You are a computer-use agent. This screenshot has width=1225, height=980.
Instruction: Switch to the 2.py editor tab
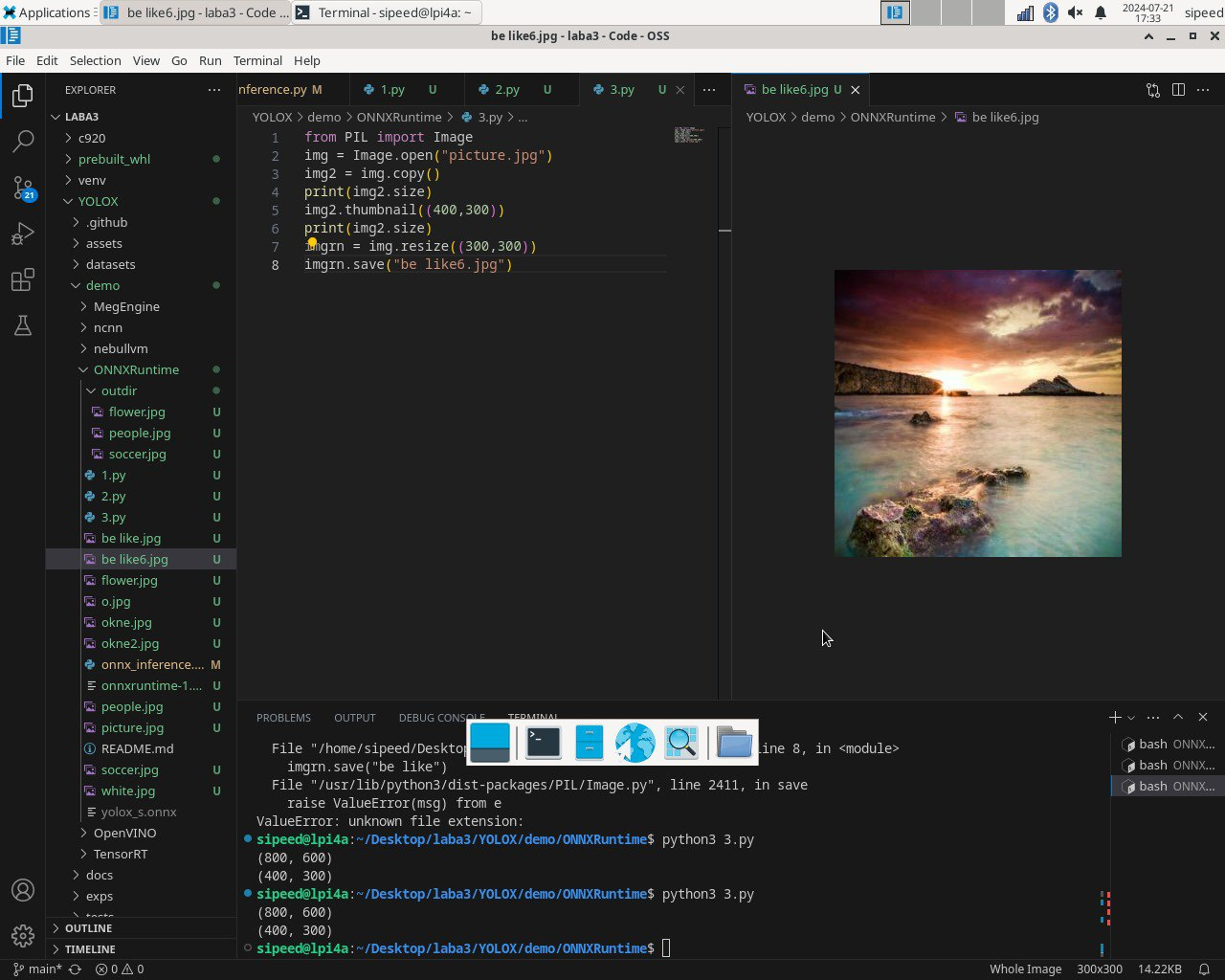point(507,89)
